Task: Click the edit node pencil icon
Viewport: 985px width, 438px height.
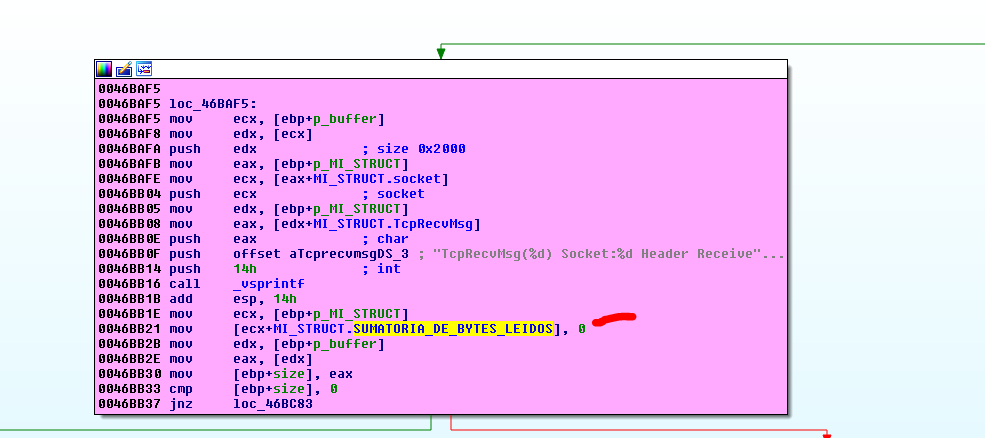Action: [124, 69]
